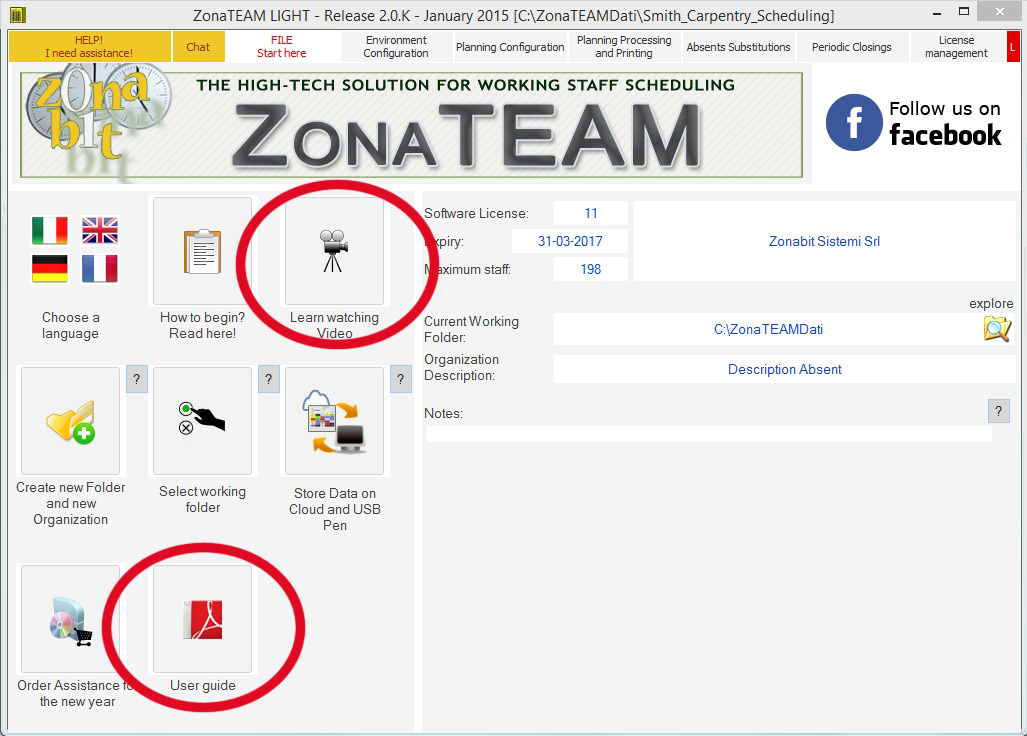Click 'Create new Folder and new Organization' icon
Screen dimensions: 1027x736
coord(71,420)
